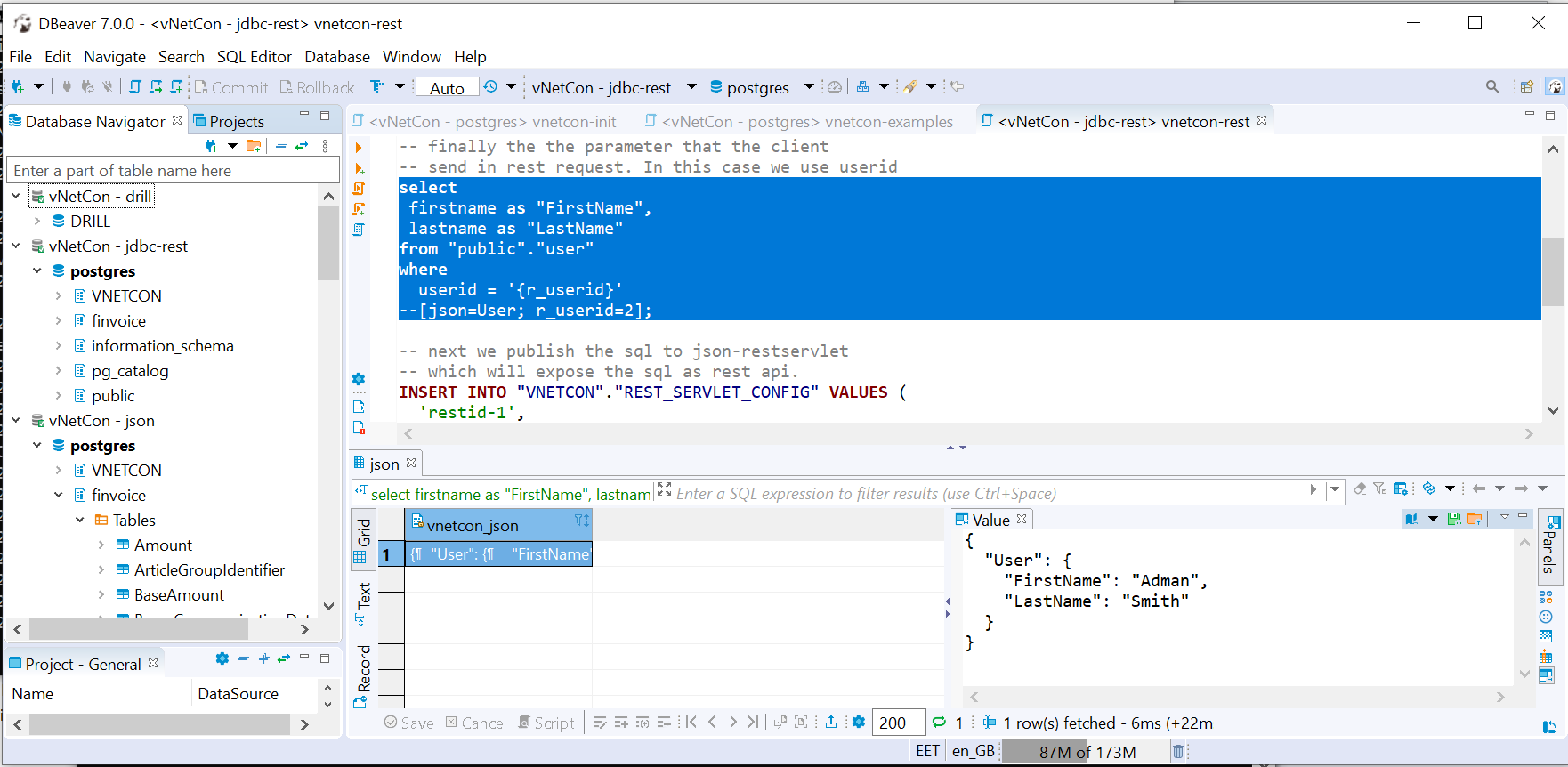Open the SQL Editor menu
Viewport: 1568px width, 767px height.
point(254,57)
